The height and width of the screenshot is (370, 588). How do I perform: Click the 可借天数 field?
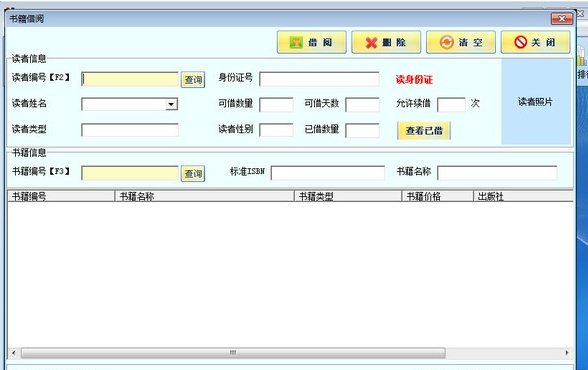click(x=362, y=105)
